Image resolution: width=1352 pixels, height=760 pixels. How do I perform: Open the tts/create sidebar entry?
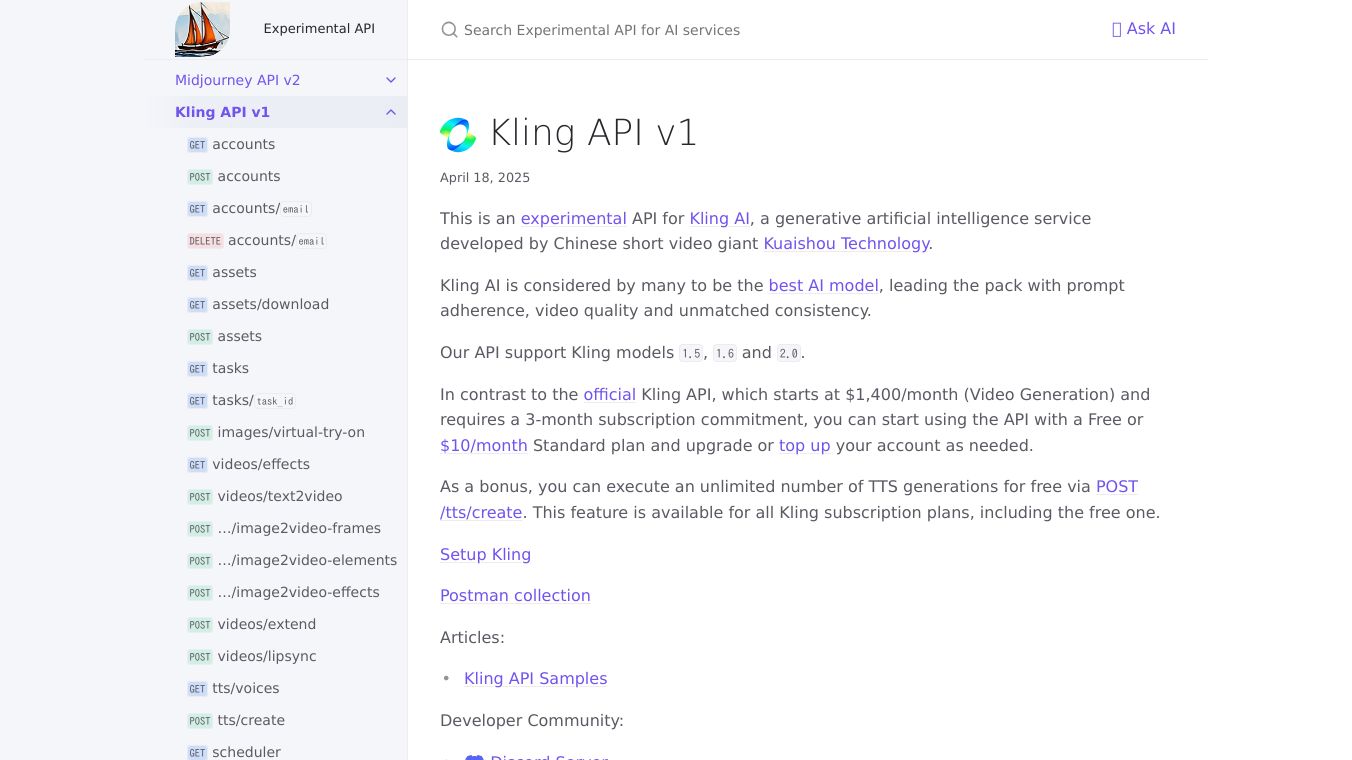coord(251,720)
